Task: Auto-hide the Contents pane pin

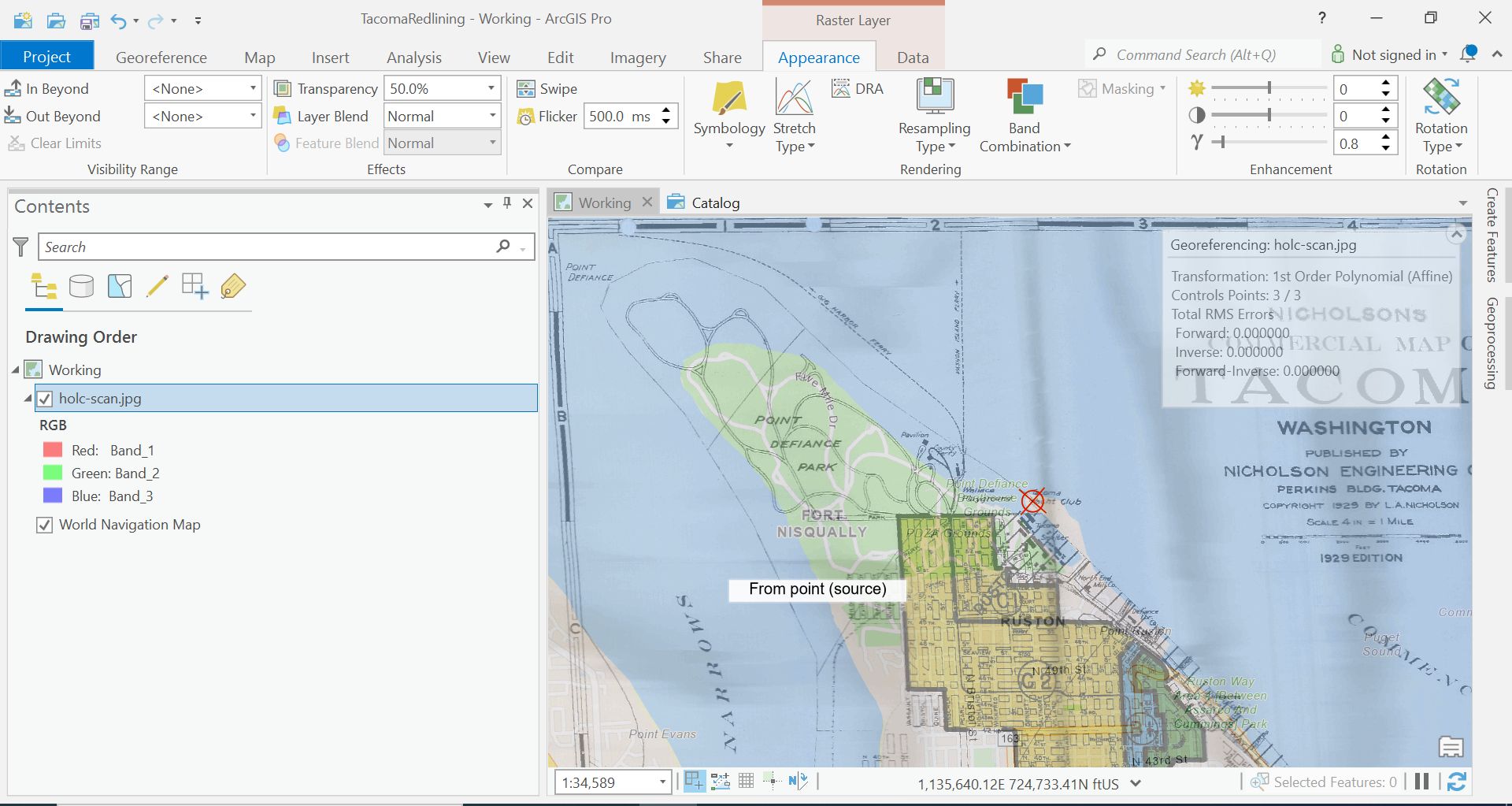Action: click(x=507, y=203)
